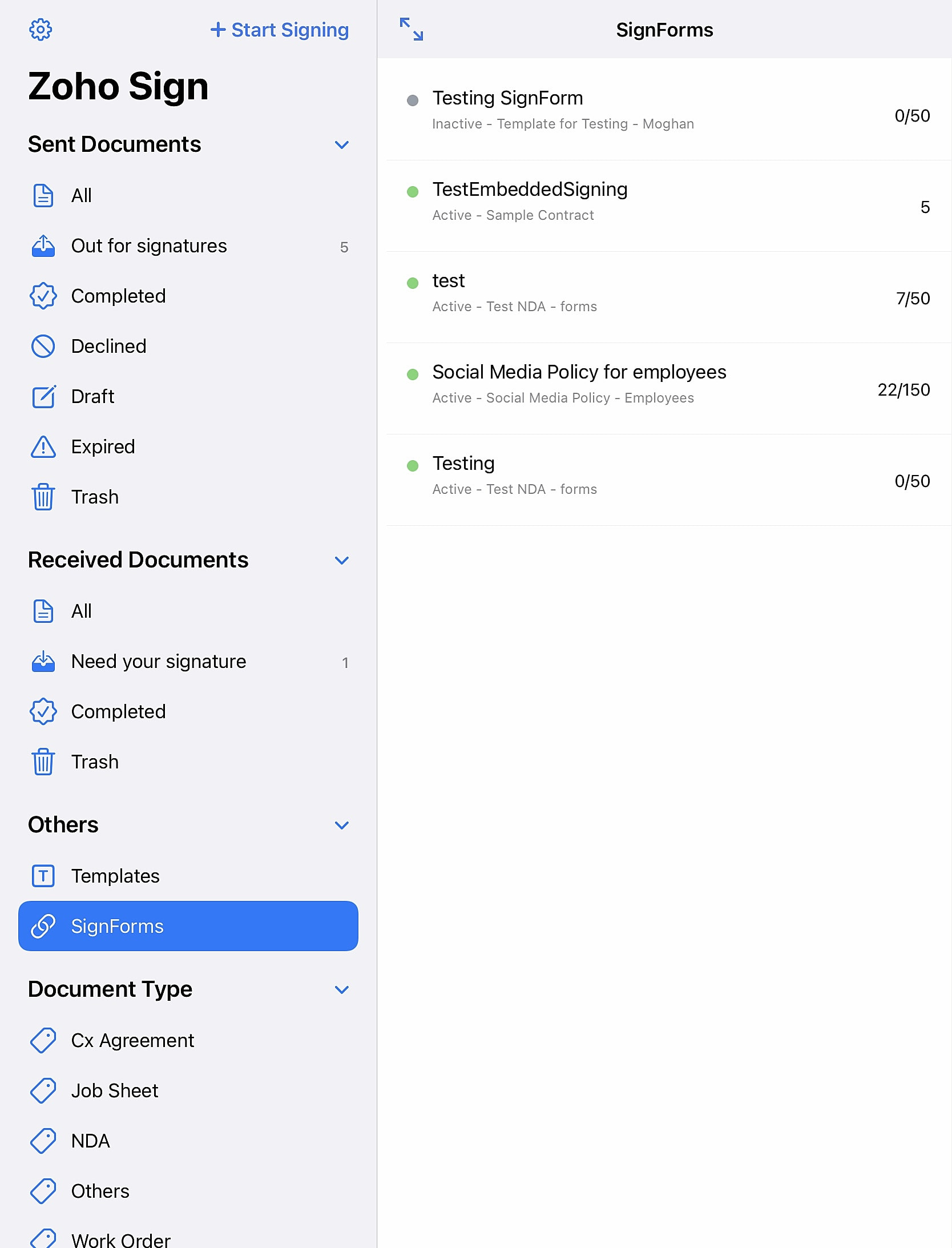Viewport: 952px width, 1248px height.
Task: Open the TestEmbeddedSigning form entry
Action: [x=669, y=206]
